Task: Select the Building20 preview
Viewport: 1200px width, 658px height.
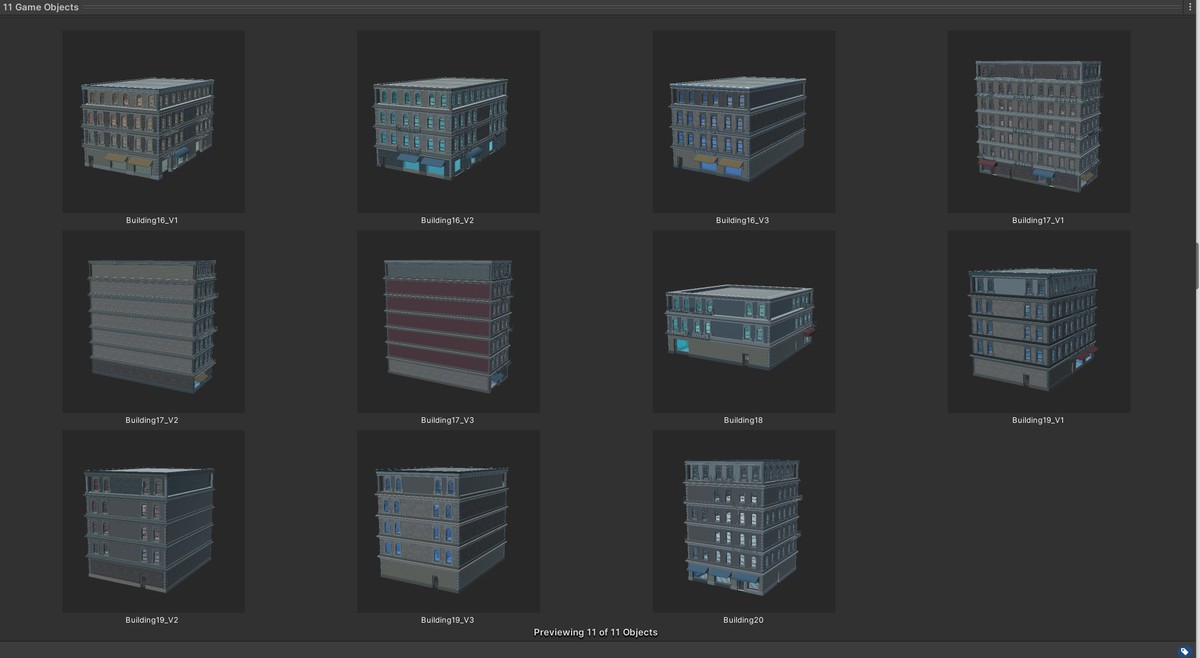Action: tap(744, 520)
